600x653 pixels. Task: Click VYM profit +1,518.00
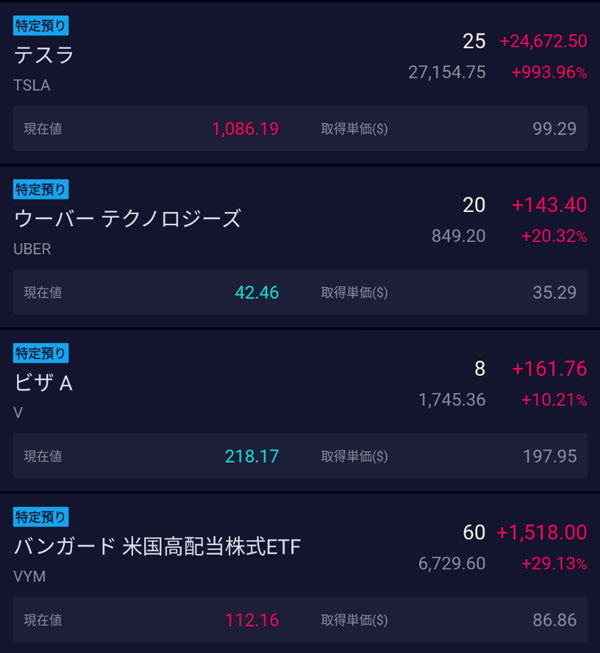(x=541, y=533)
